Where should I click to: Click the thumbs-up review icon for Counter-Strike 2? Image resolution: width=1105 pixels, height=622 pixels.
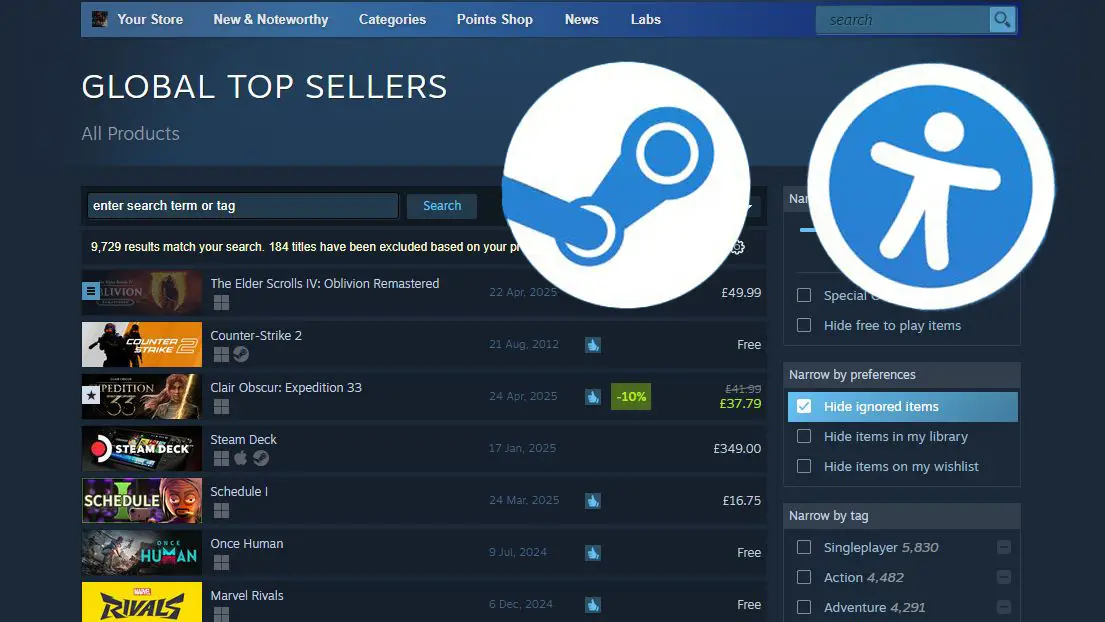(x=593, y=345)
